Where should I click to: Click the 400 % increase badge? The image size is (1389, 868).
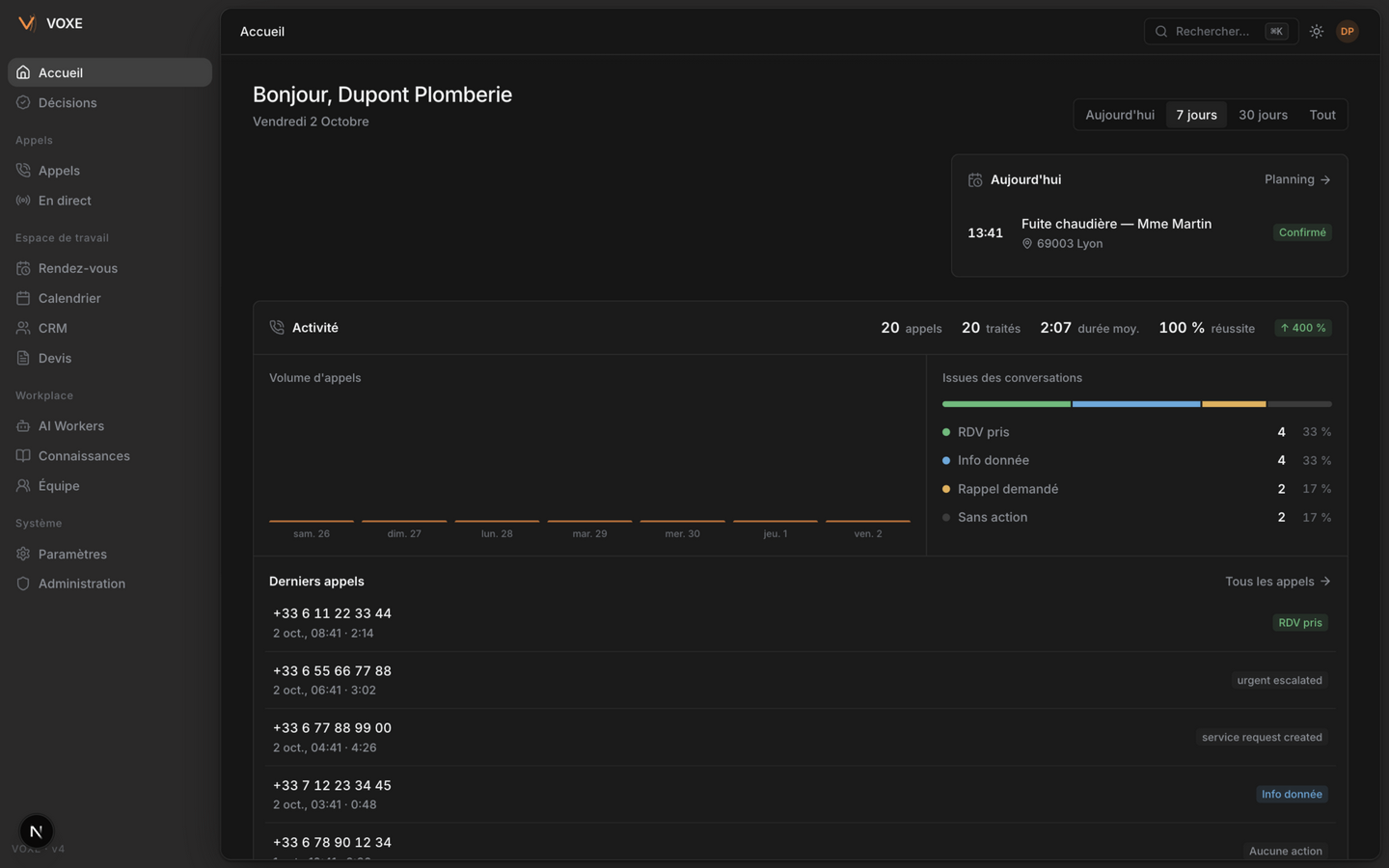[x=1303, y=328]
